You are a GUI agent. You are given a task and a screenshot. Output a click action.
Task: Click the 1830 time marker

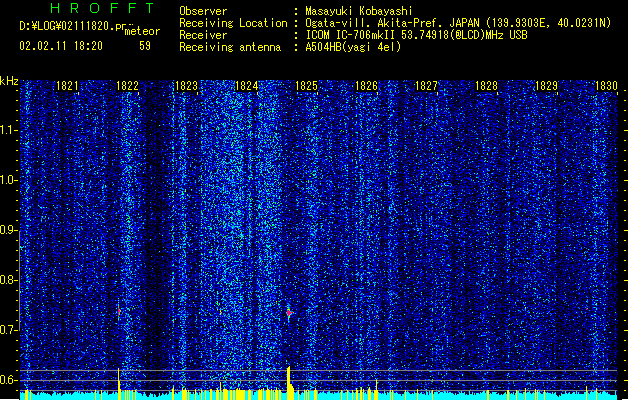coord(606,86)
